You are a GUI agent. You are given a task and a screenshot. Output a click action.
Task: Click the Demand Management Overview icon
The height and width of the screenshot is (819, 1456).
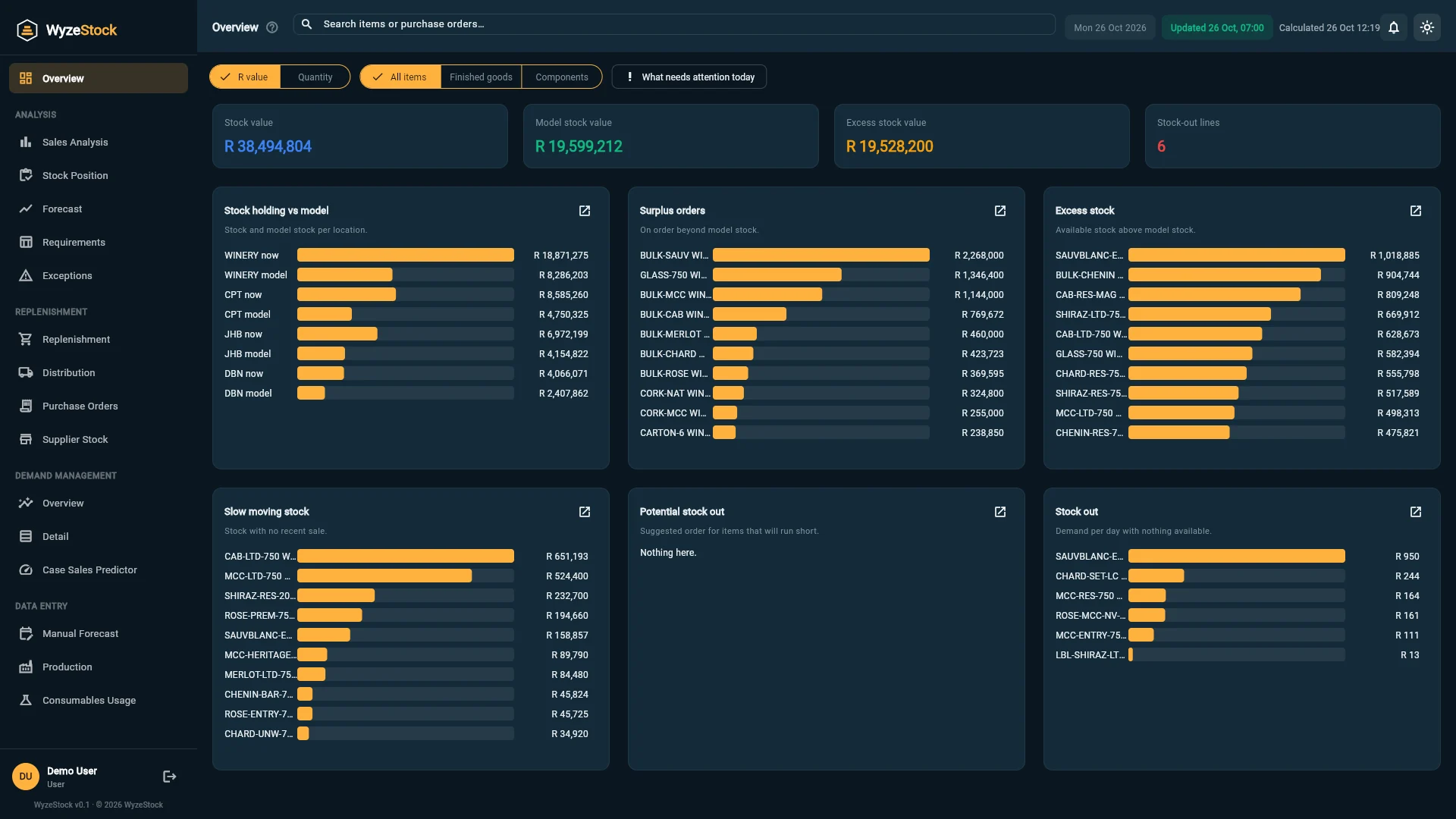click(x=26, y=503)
